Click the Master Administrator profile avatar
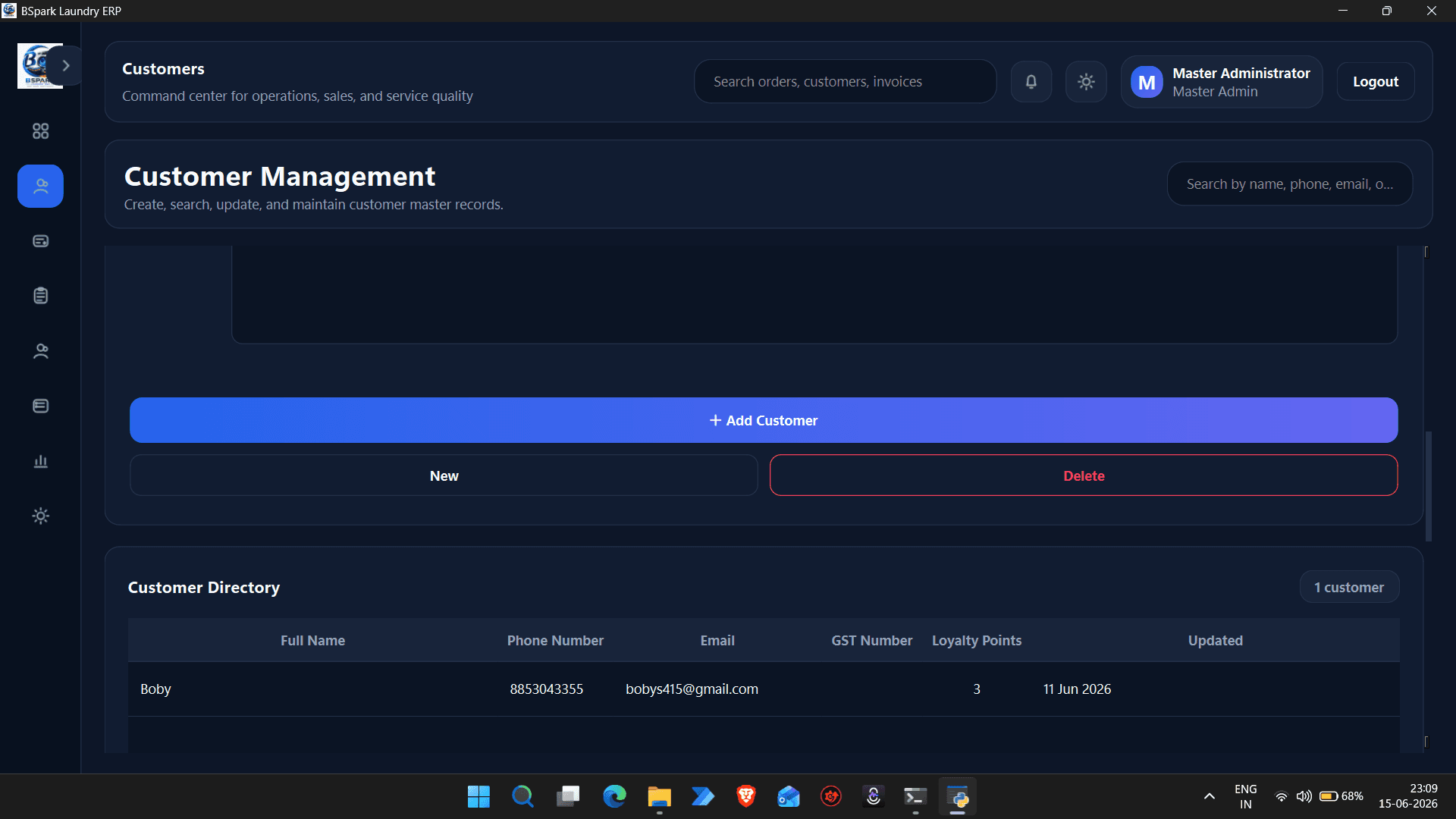 point(1147,82)
